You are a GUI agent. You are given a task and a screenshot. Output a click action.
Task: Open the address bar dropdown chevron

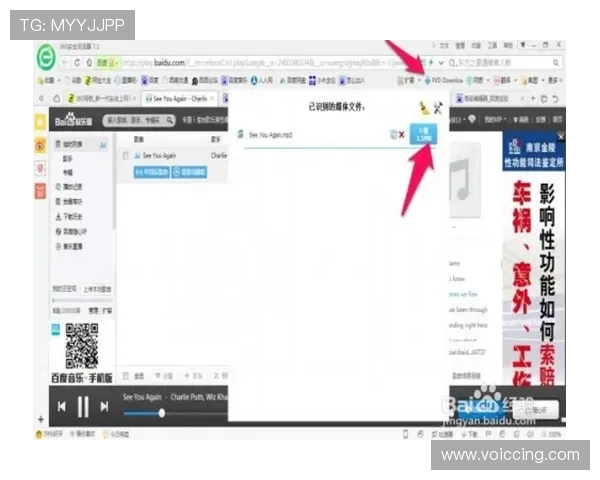[441, 62]
